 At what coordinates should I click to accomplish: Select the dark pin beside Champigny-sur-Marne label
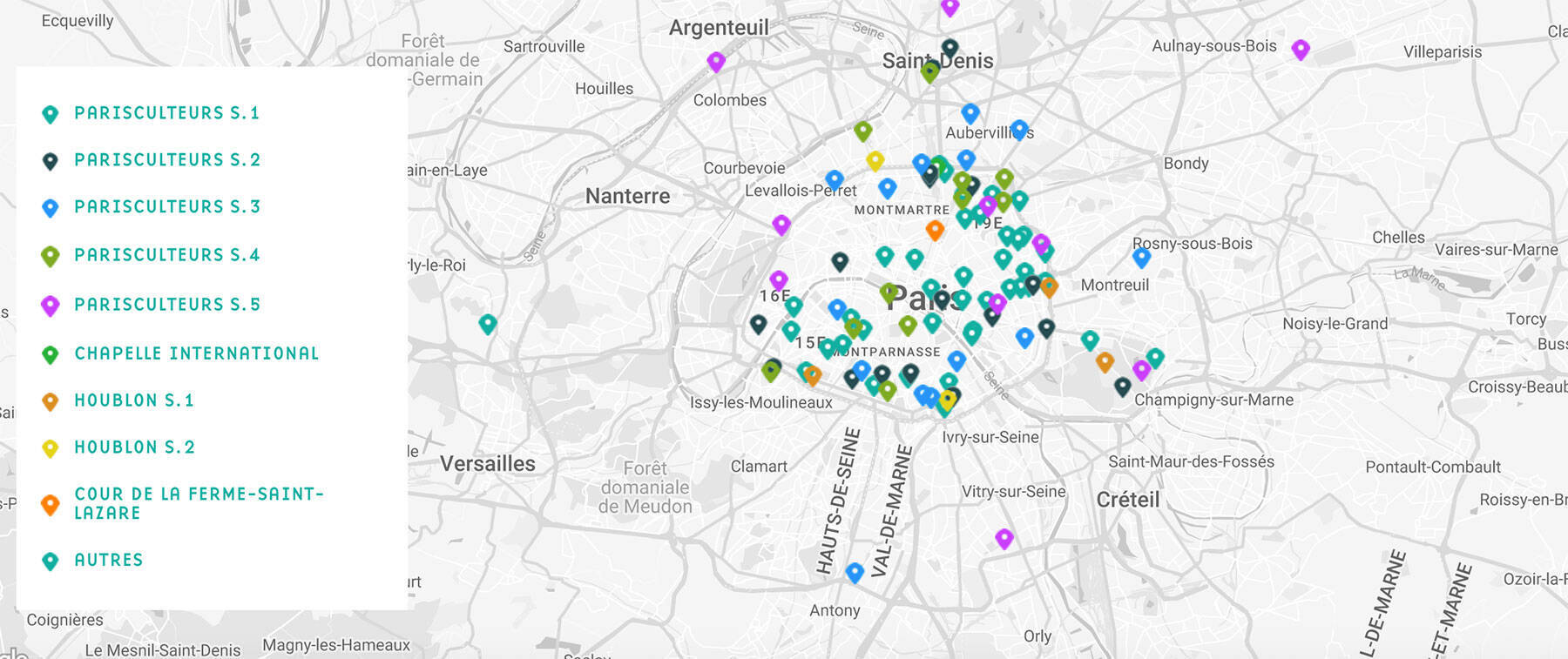click(x=1123, y=386)
